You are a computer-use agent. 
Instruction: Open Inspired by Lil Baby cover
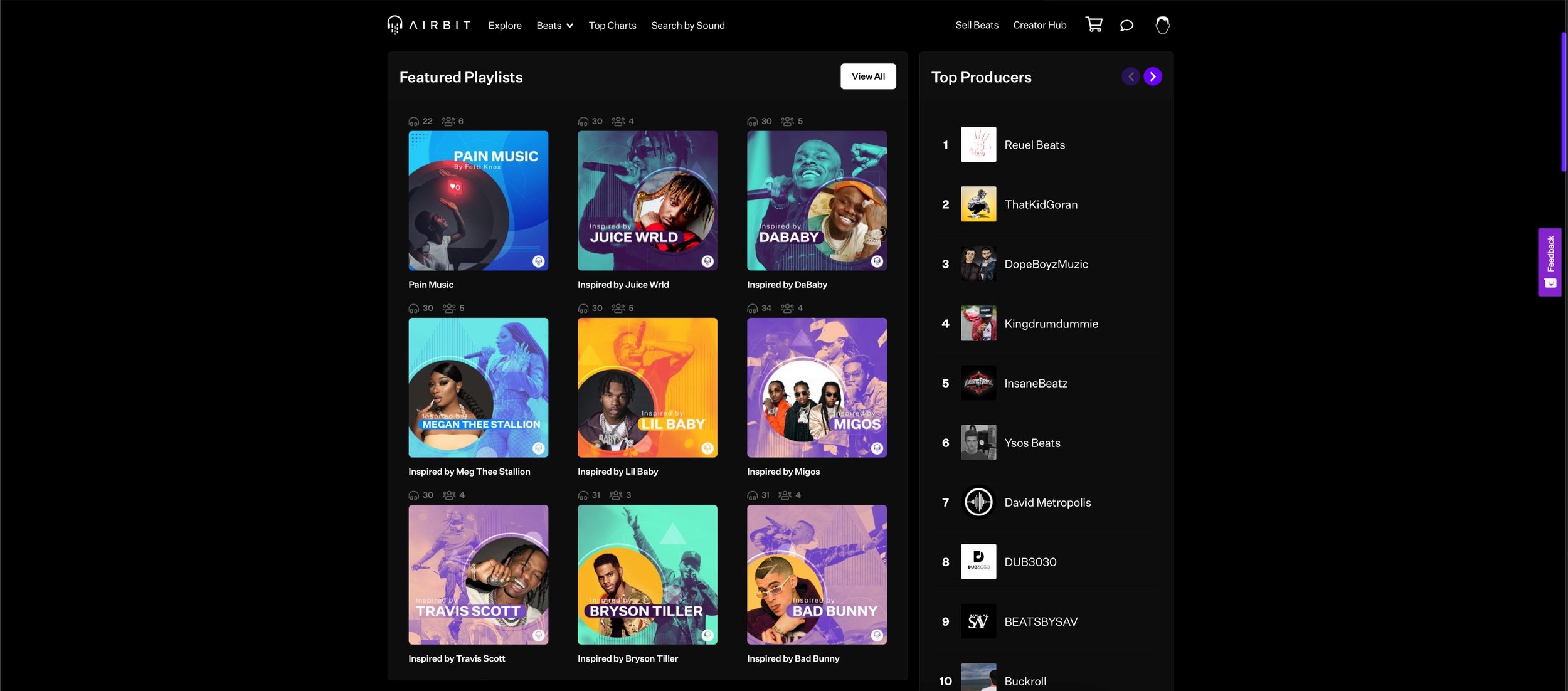point(647,388)
